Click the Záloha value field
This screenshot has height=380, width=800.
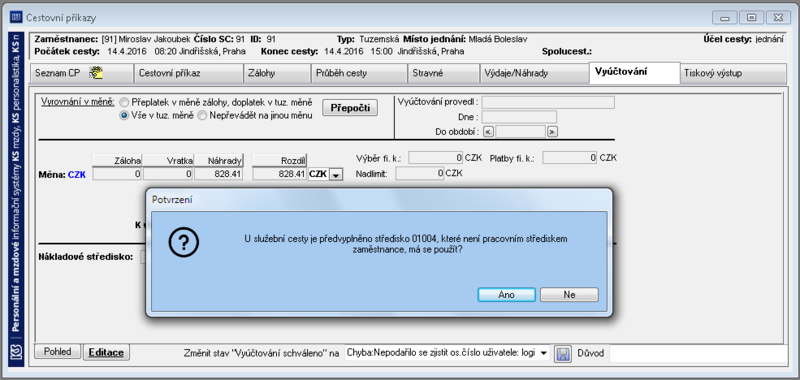click(x=117, y=174)
